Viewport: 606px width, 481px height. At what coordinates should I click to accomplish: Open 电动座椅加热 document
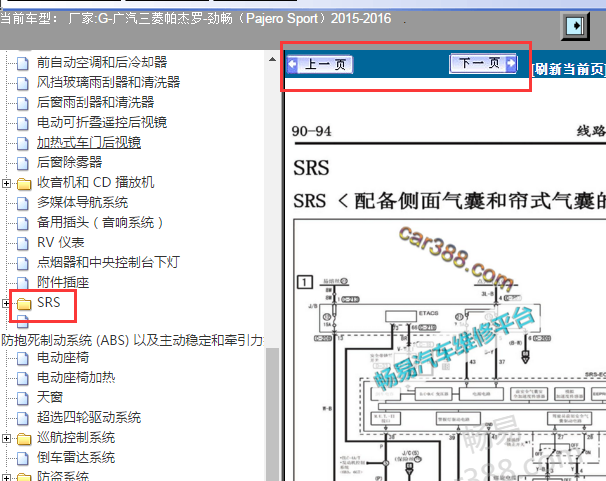[x=76, y=378]
